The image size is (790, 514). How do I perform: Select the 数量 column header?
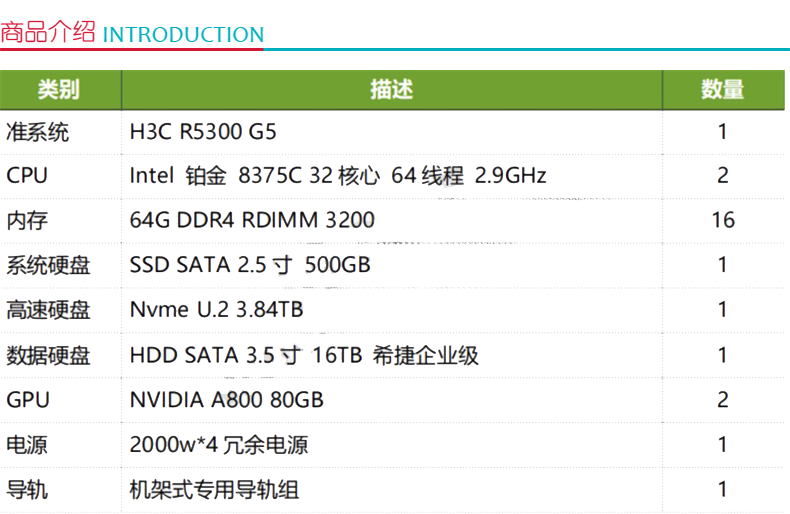(722, 90)
